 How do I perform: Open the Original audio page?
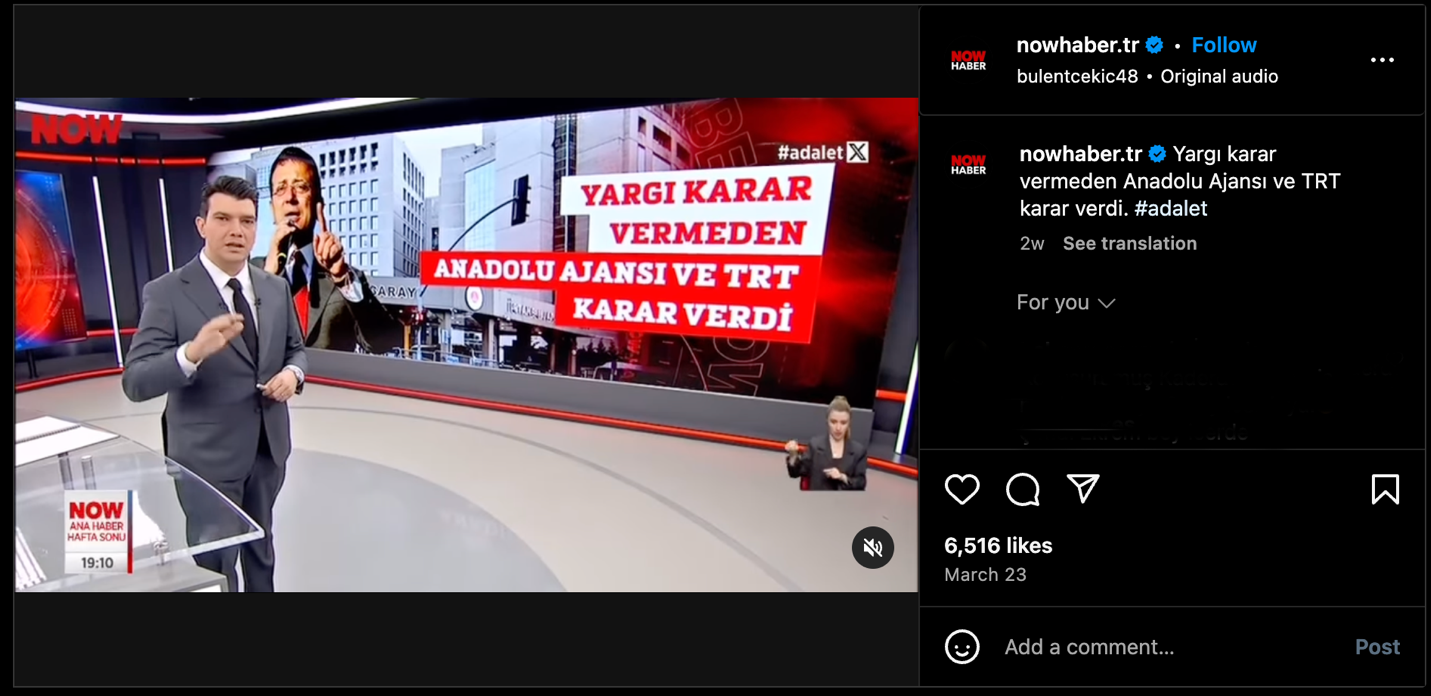point(1219,76)
